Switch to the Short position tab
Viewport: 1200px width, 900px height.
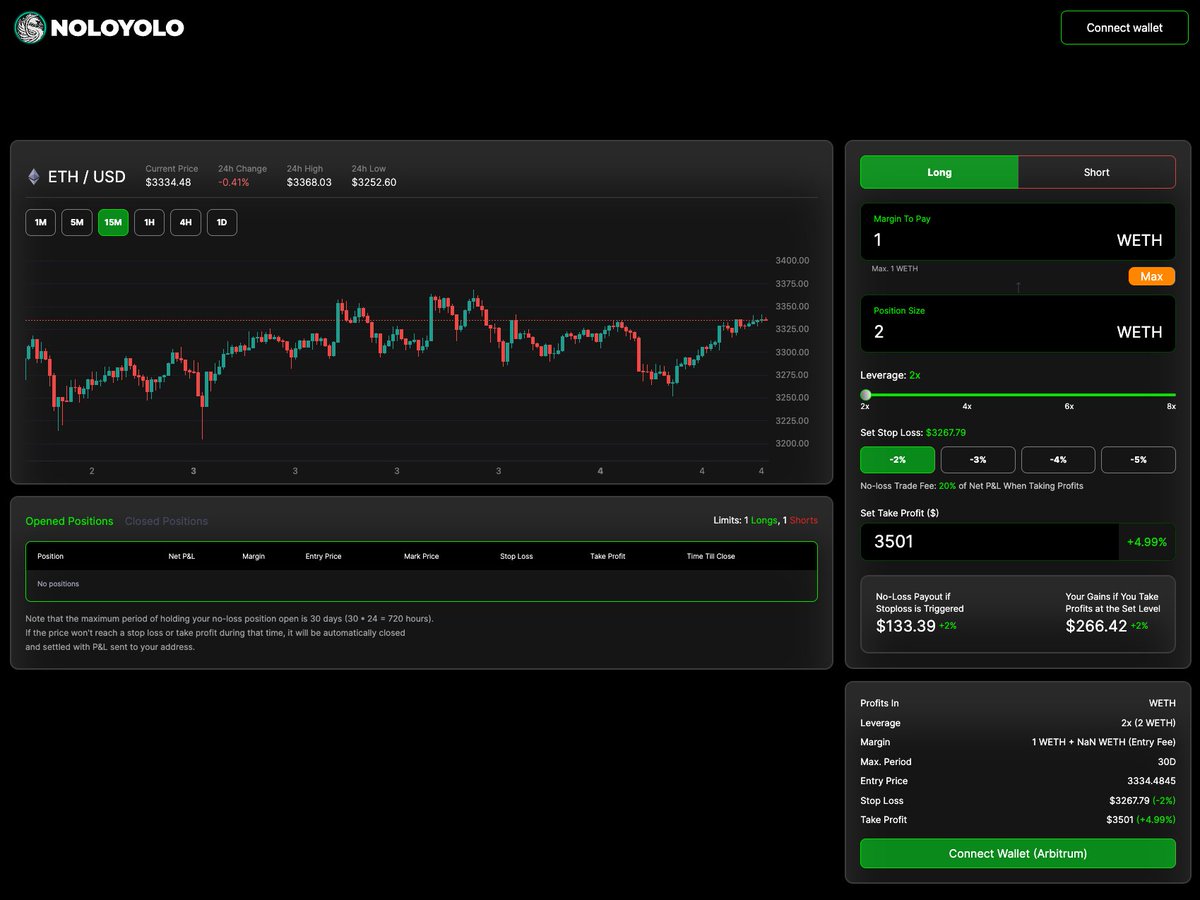pyautogui.click(x=1096, y=172)
